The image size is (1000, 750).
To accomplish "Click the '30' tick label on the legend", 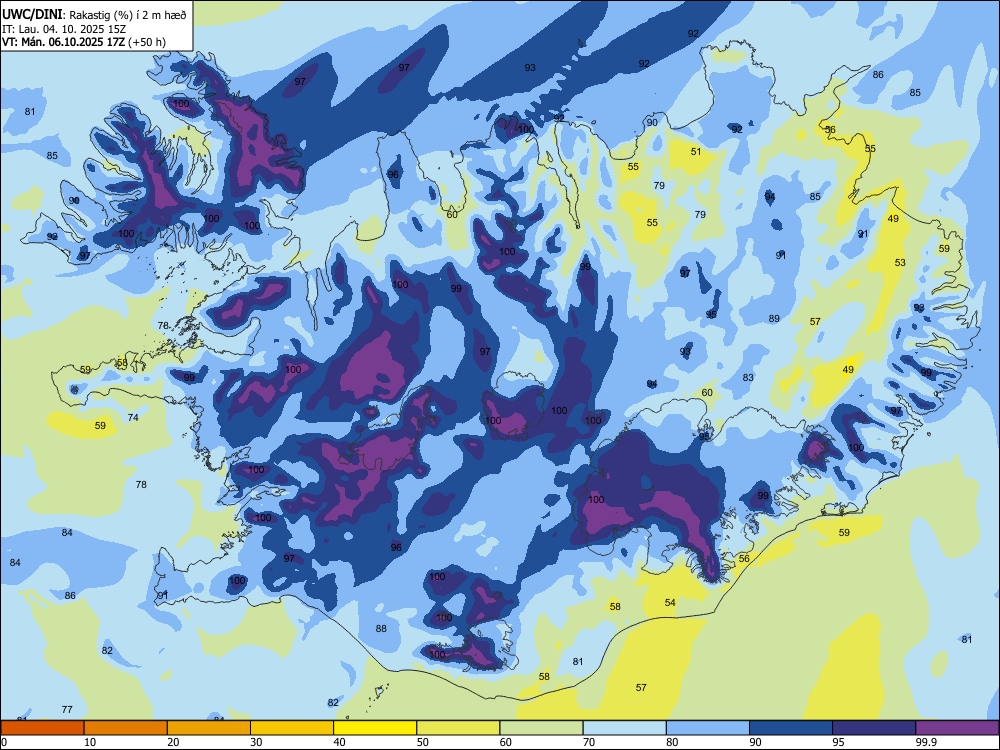I will [x=256, y=742].
